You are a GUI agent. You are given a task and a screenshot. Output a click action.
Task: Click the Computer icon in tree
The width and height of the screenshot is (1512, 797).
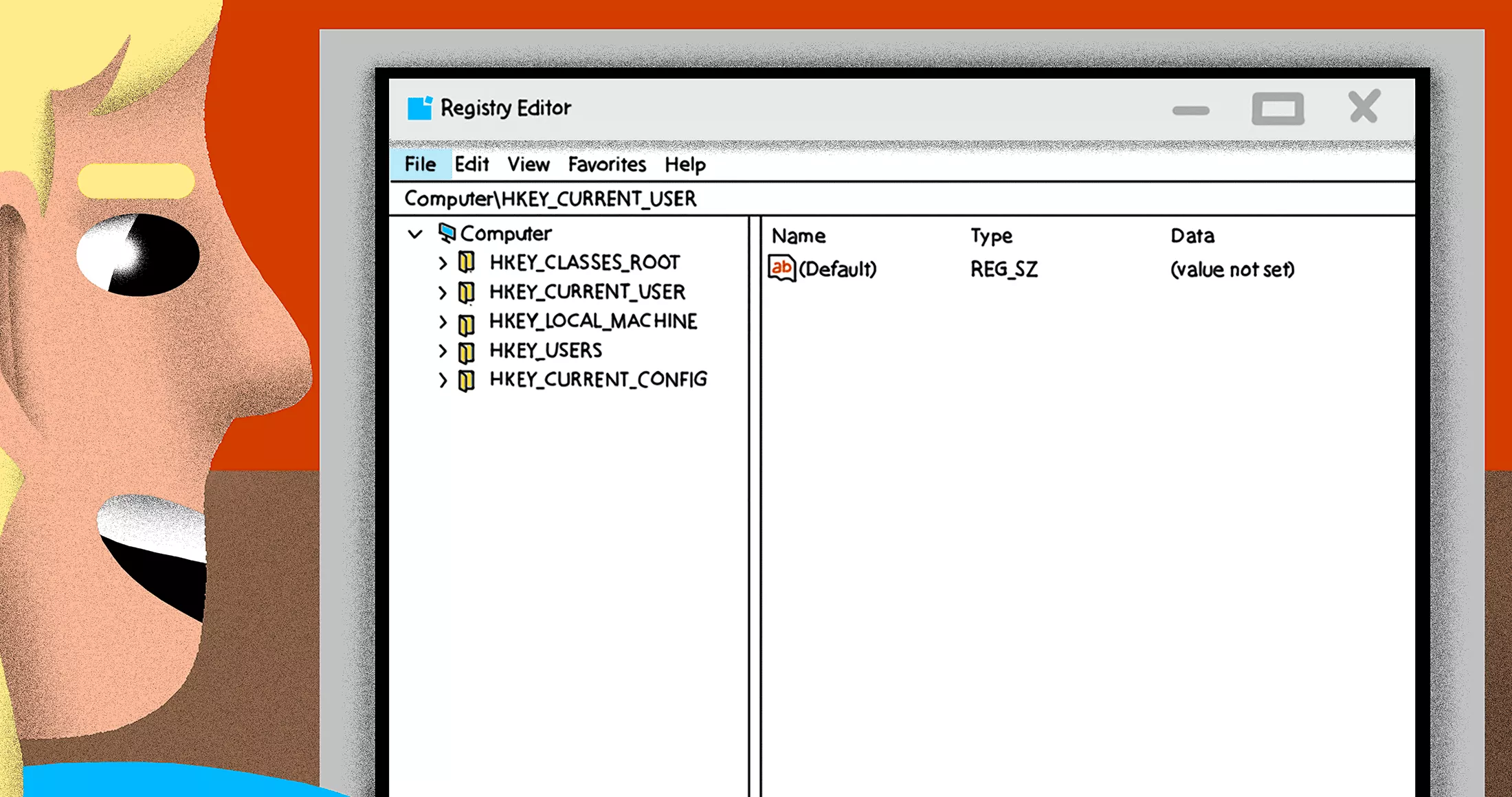[x=447, y=234]
